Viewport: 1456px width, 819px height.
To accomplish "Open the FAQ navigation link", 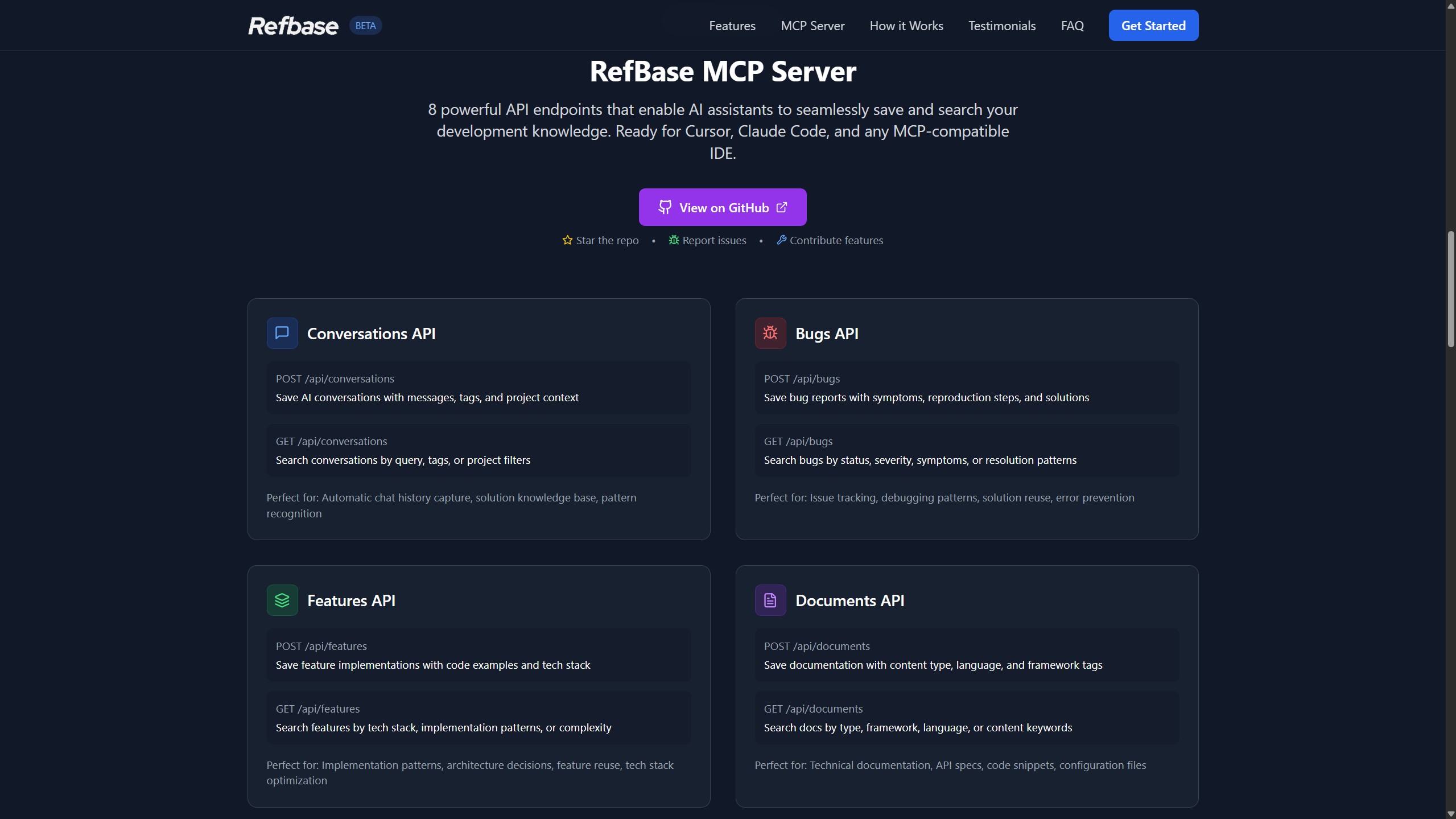I will [1072, 26].
